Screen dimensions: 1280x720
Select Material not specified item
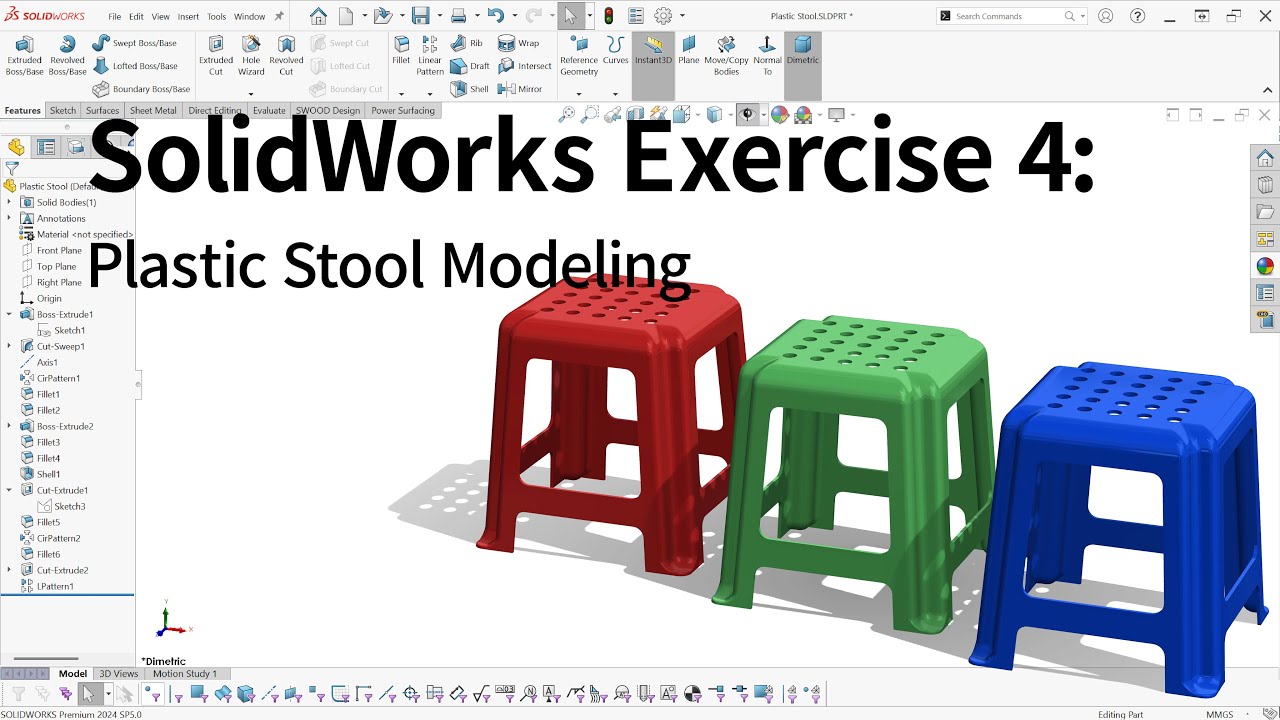(x=77, y=234)
